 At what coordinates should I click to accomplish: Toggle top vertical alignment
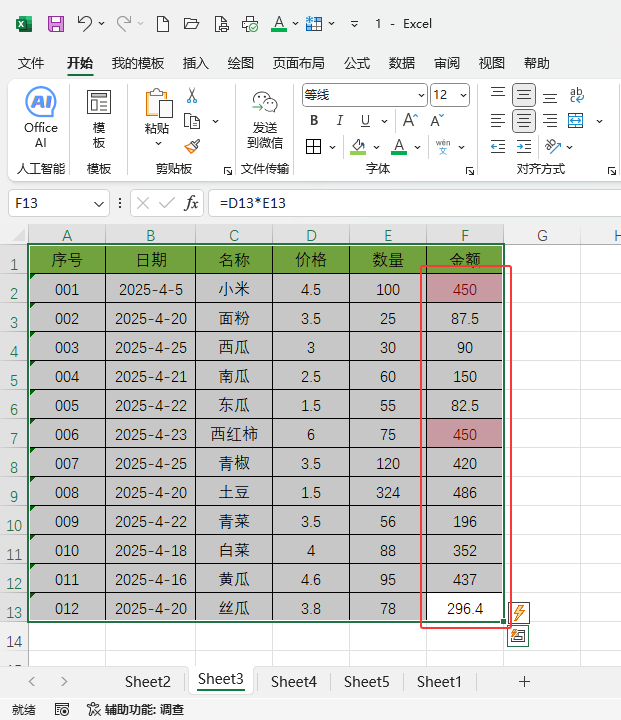pos(498,95)
